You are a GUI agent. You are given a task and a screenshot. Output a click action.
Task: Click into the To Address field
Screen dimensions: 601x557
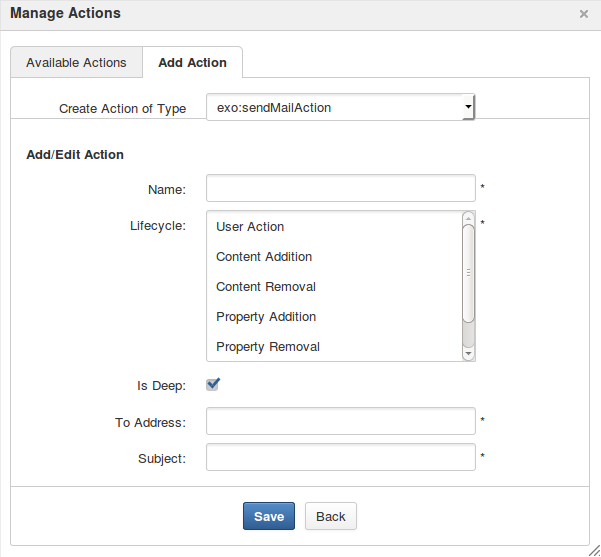pyautogui.click(x=341, y=421)
